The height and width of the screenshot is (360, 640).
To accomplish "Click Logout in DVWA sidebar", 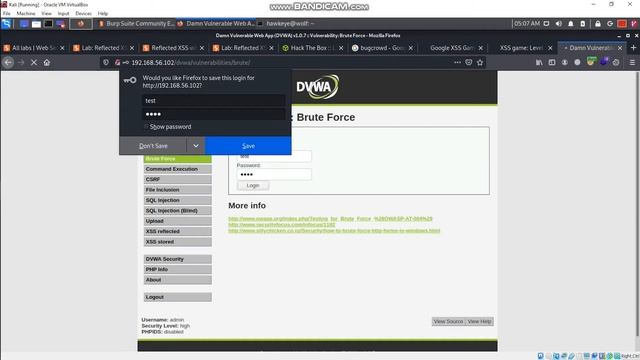I will click(178, 297).
